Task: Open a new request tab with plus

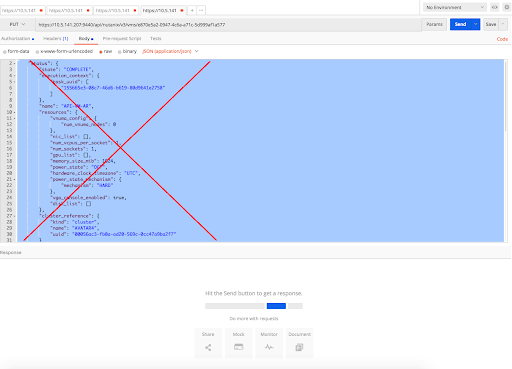Action: [x=192, y=10]
